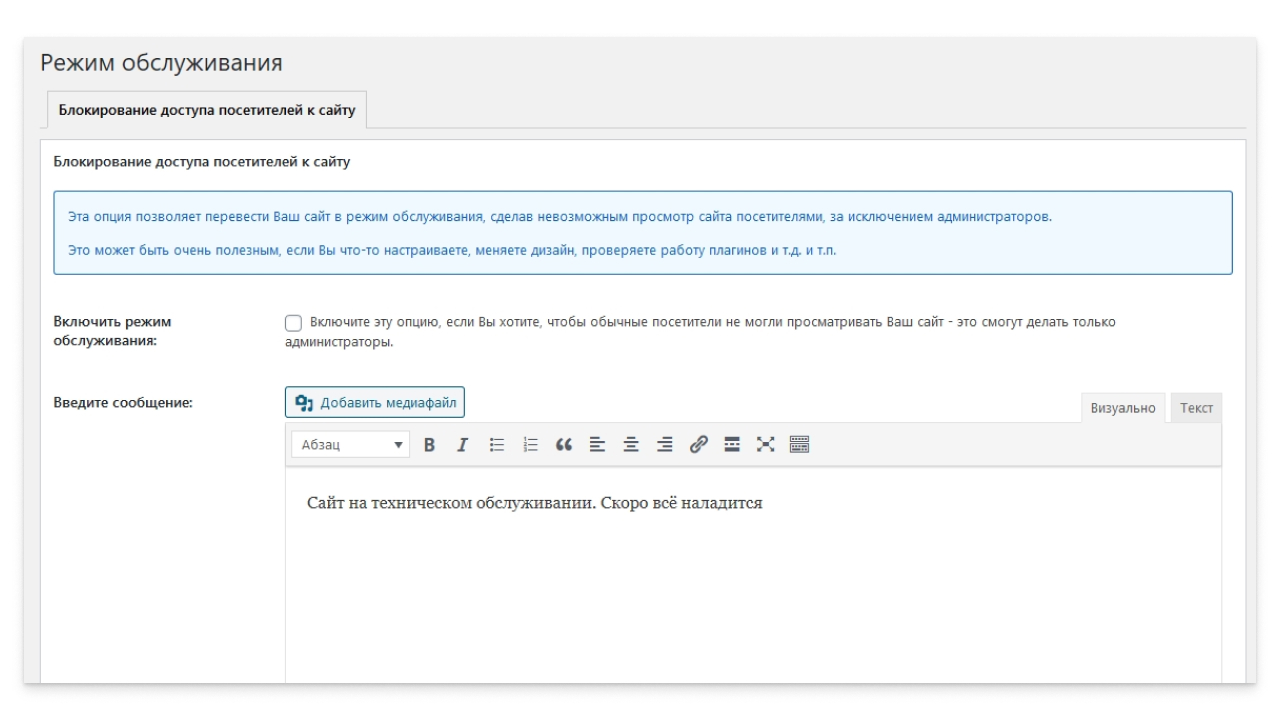Toggle bold formatting in the editor
Viewport: 1280px width, 720px height.
tap(429, 445)
